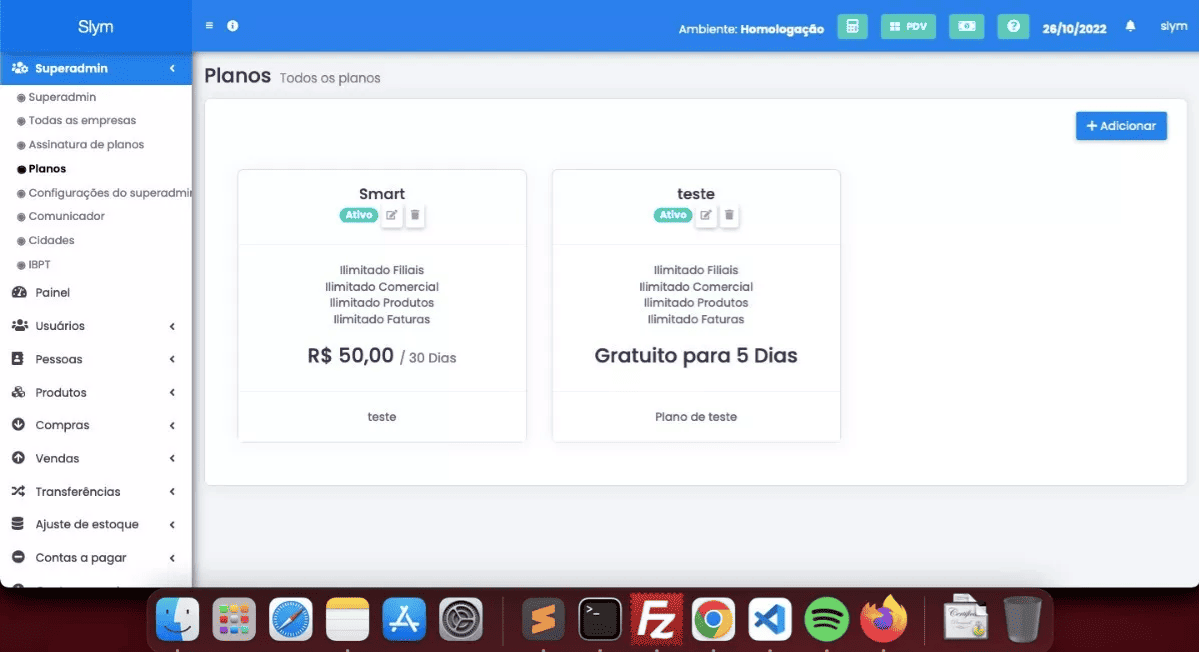Open the calculator icon in the top bar
The image size is (1199, 652).
pyautogui.click(x=852, y=26)
